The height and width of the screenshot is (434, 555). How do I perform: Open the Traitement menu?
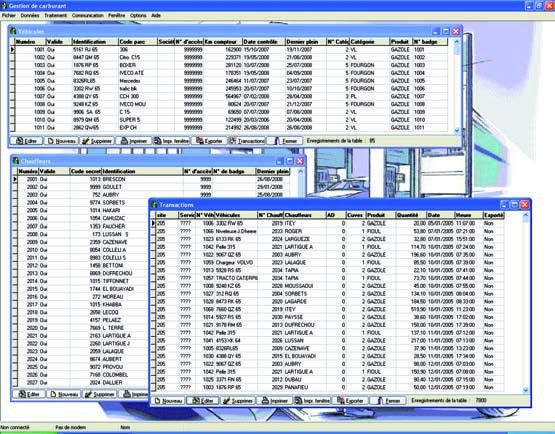56,16
